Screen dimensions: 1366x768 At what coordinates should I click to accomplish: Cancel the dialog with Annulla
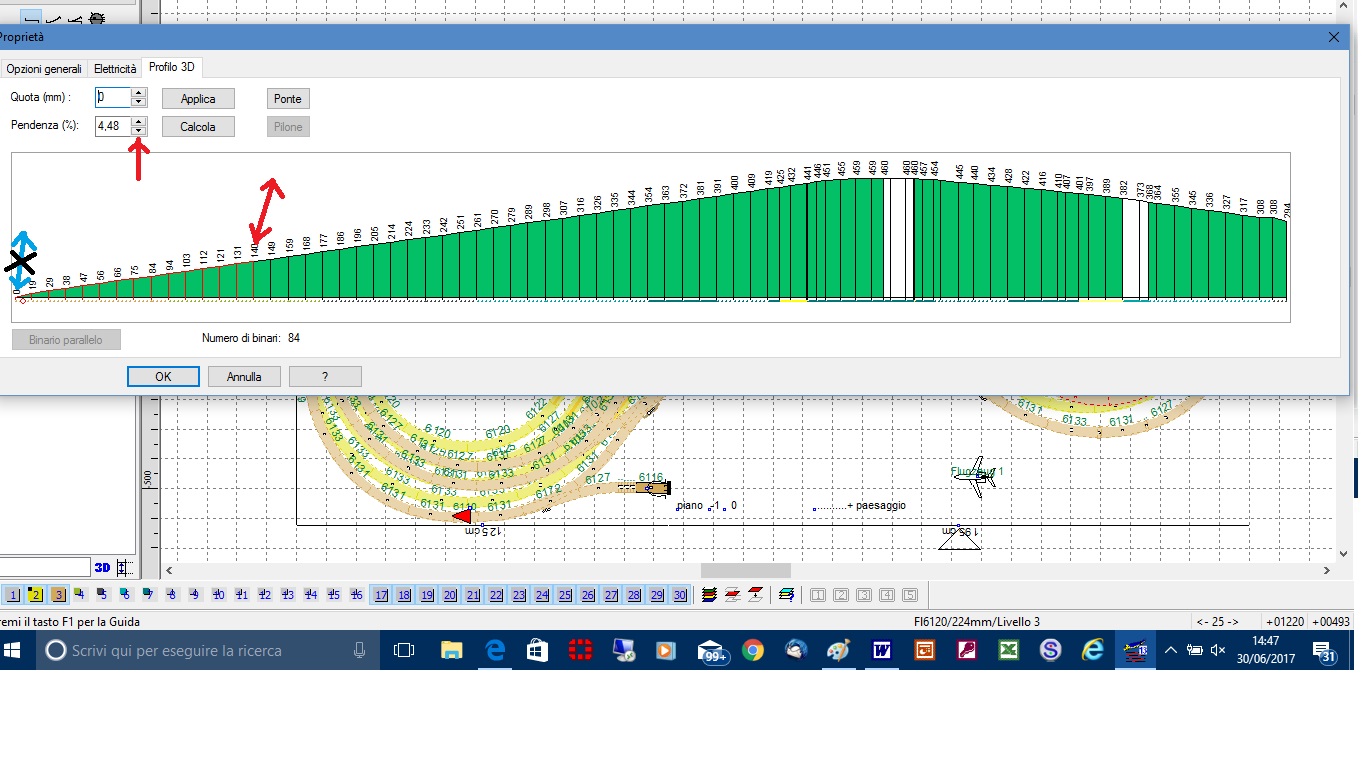(x=244, y=377)
